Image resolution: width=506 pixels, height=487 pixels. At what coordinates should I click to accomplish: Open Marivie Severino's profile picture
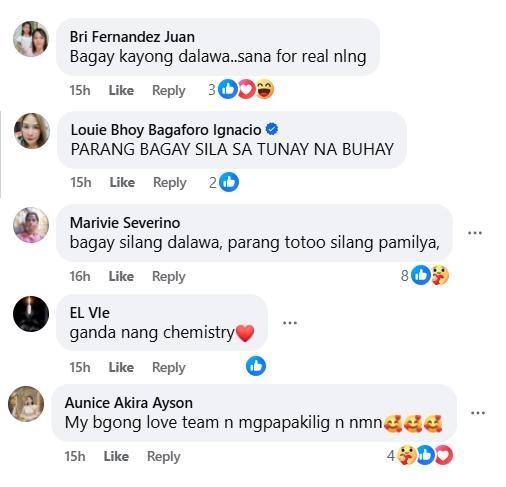click(x=31, y=225)
